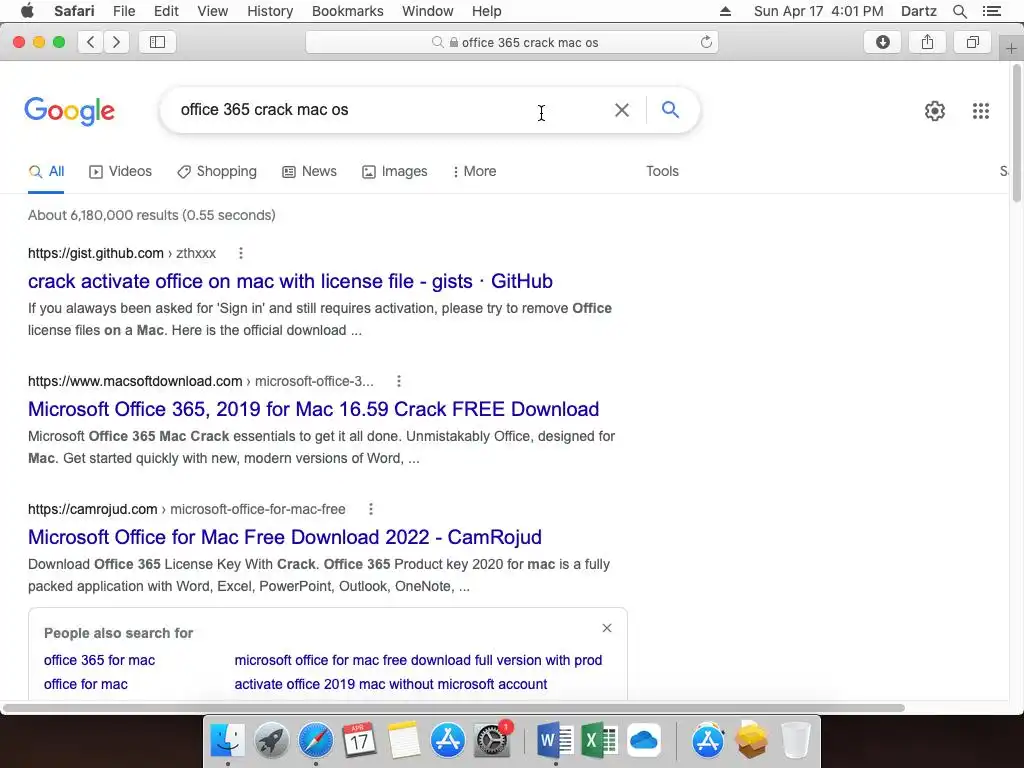Search suggestion 'office 365 for mac'

pyautogui.click(x=99, y=660)
